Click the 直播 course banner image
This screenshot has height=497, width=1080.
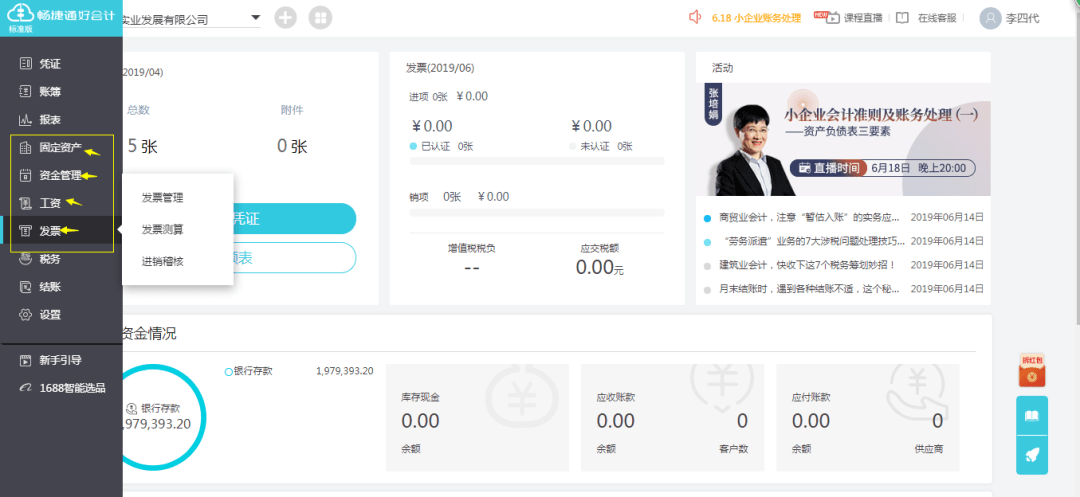click(x=843, y=139)
